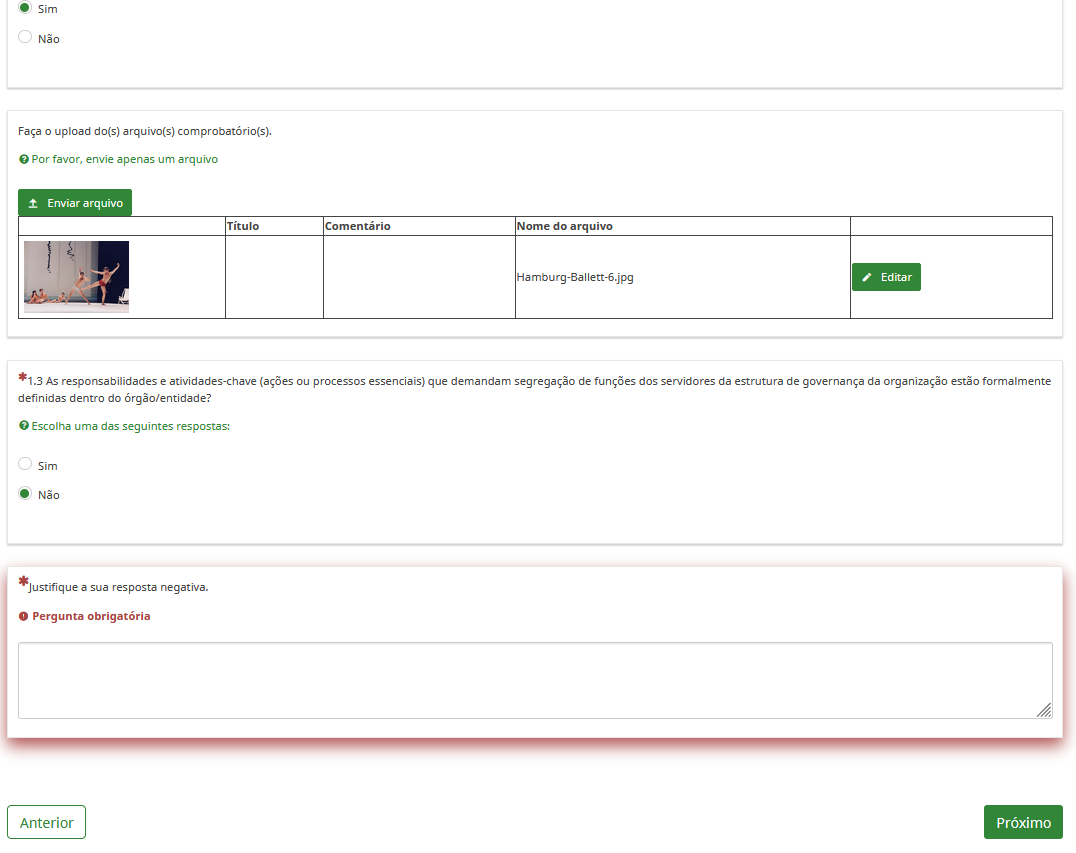
Task: Select the top 'Sim' radio button
Action: [25, 8]
